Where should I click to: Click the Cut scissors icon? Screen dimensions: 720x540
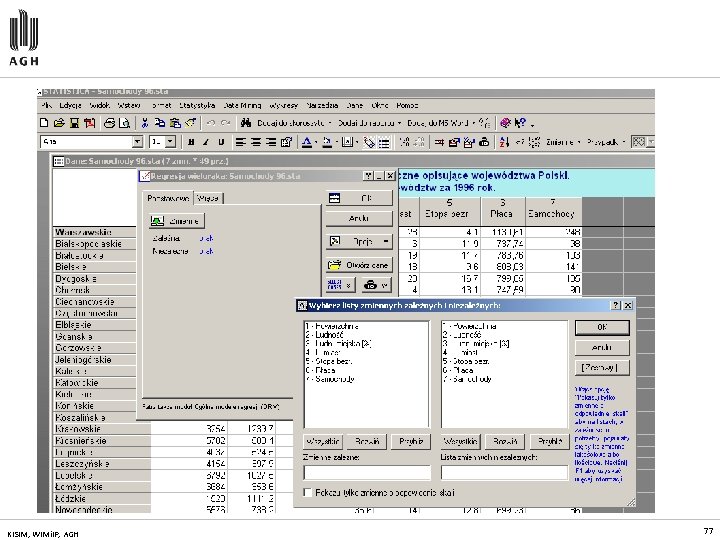pos(145,123)
